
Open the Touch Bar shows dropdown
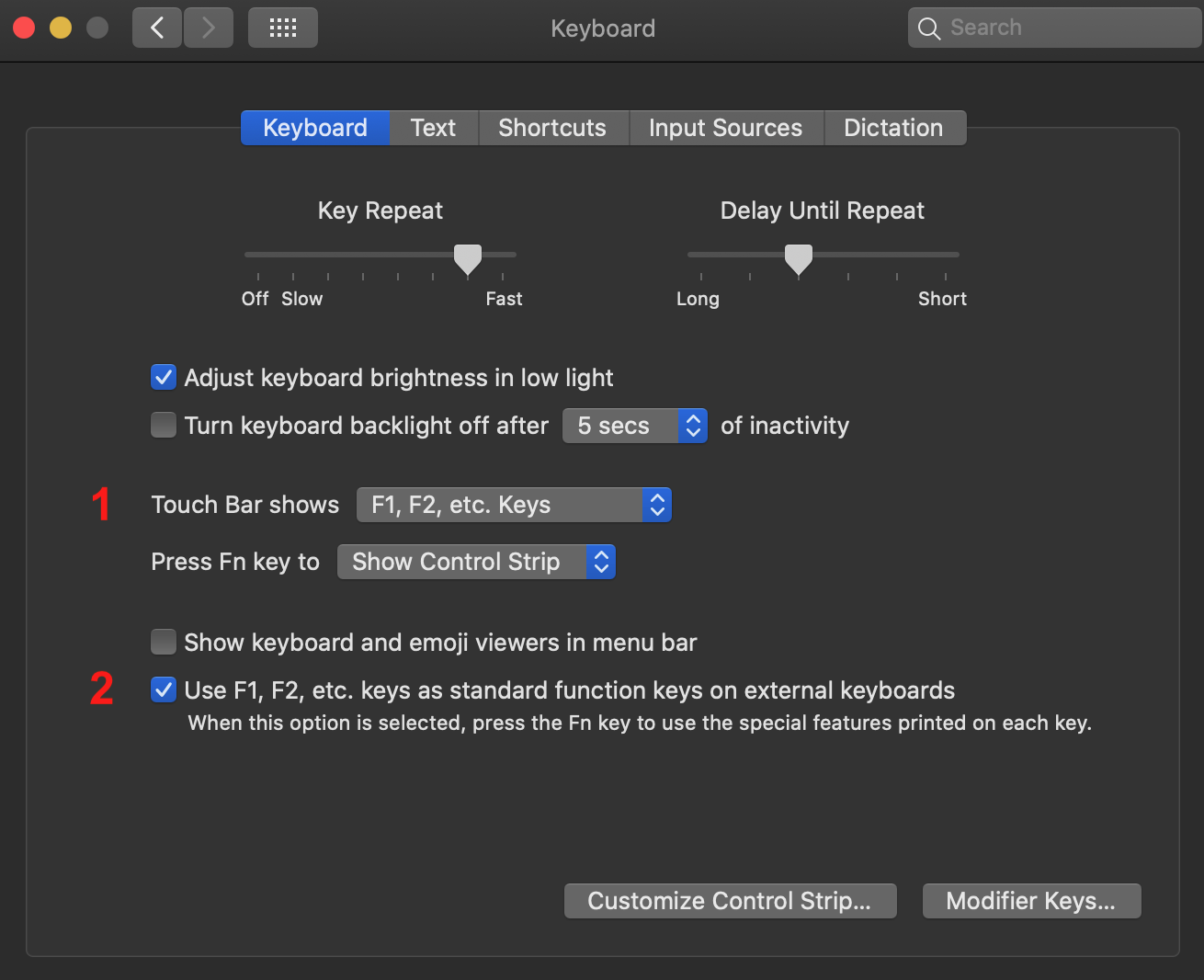[x=514, y=505]
